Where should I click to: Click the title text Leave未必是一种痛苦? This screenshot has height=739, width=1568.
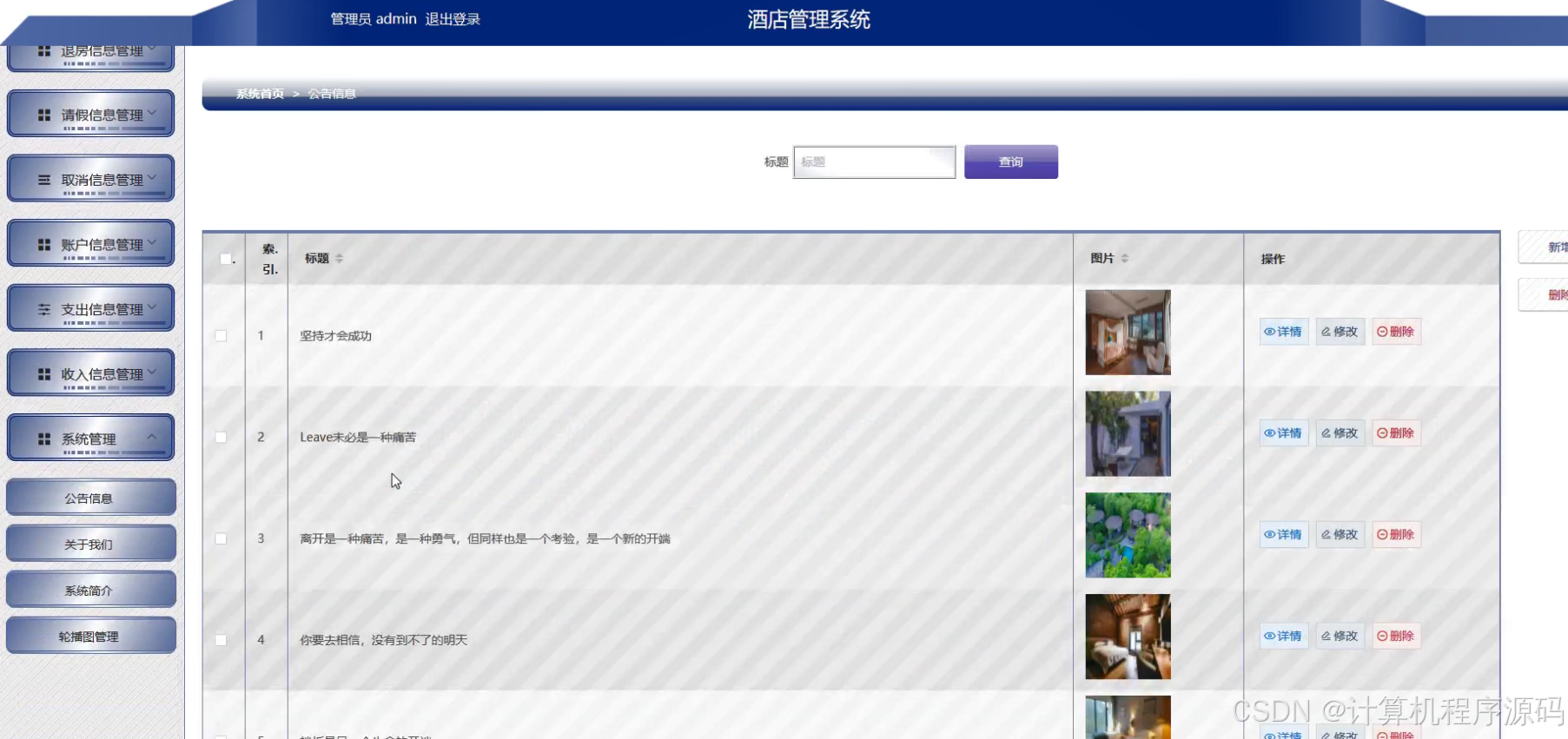pyautogui.click(x=358, y=438)
